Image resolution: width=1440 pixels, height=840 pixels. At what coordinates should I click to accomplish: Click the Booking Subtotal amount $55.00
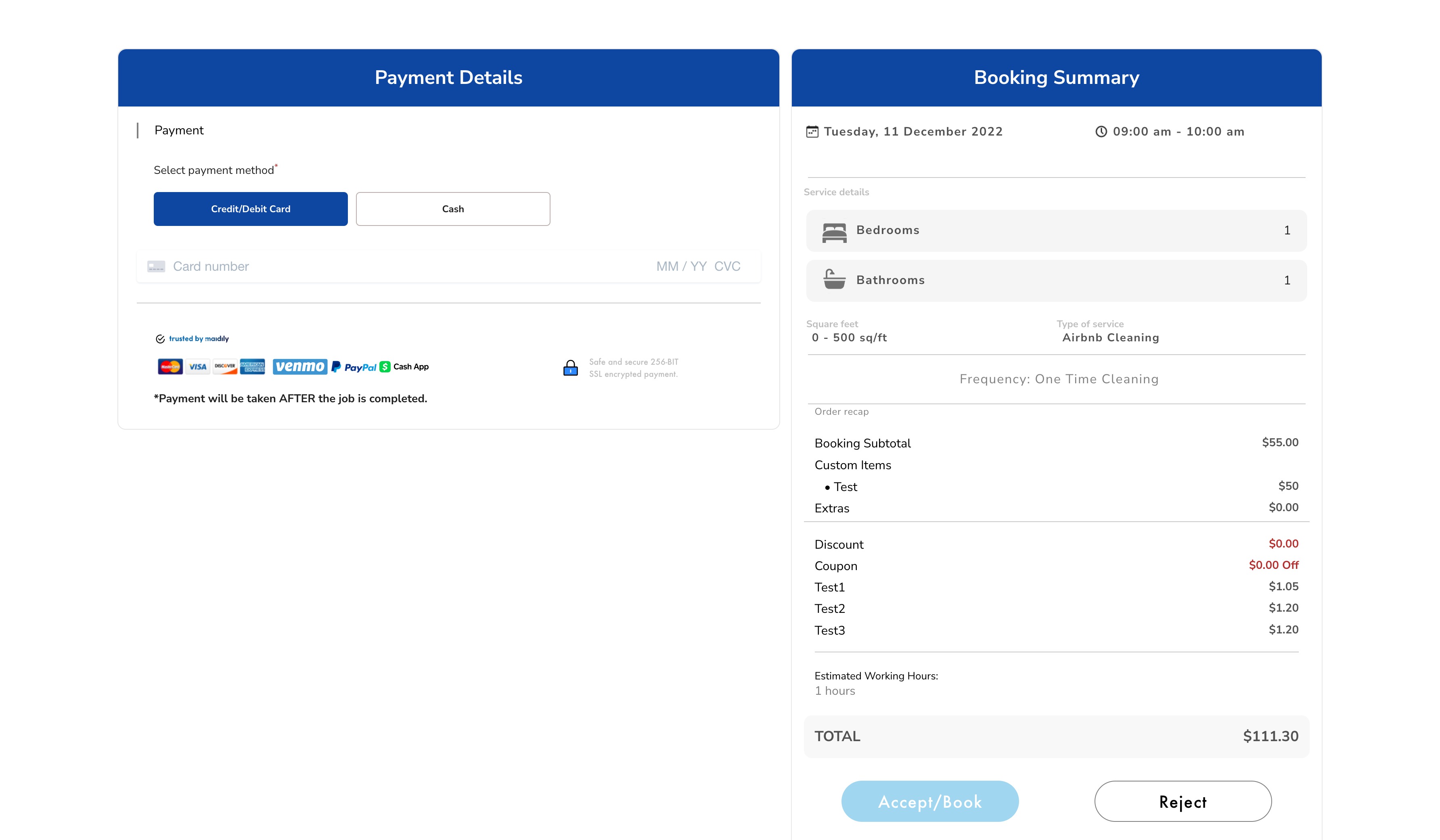tap(1280, 442)
